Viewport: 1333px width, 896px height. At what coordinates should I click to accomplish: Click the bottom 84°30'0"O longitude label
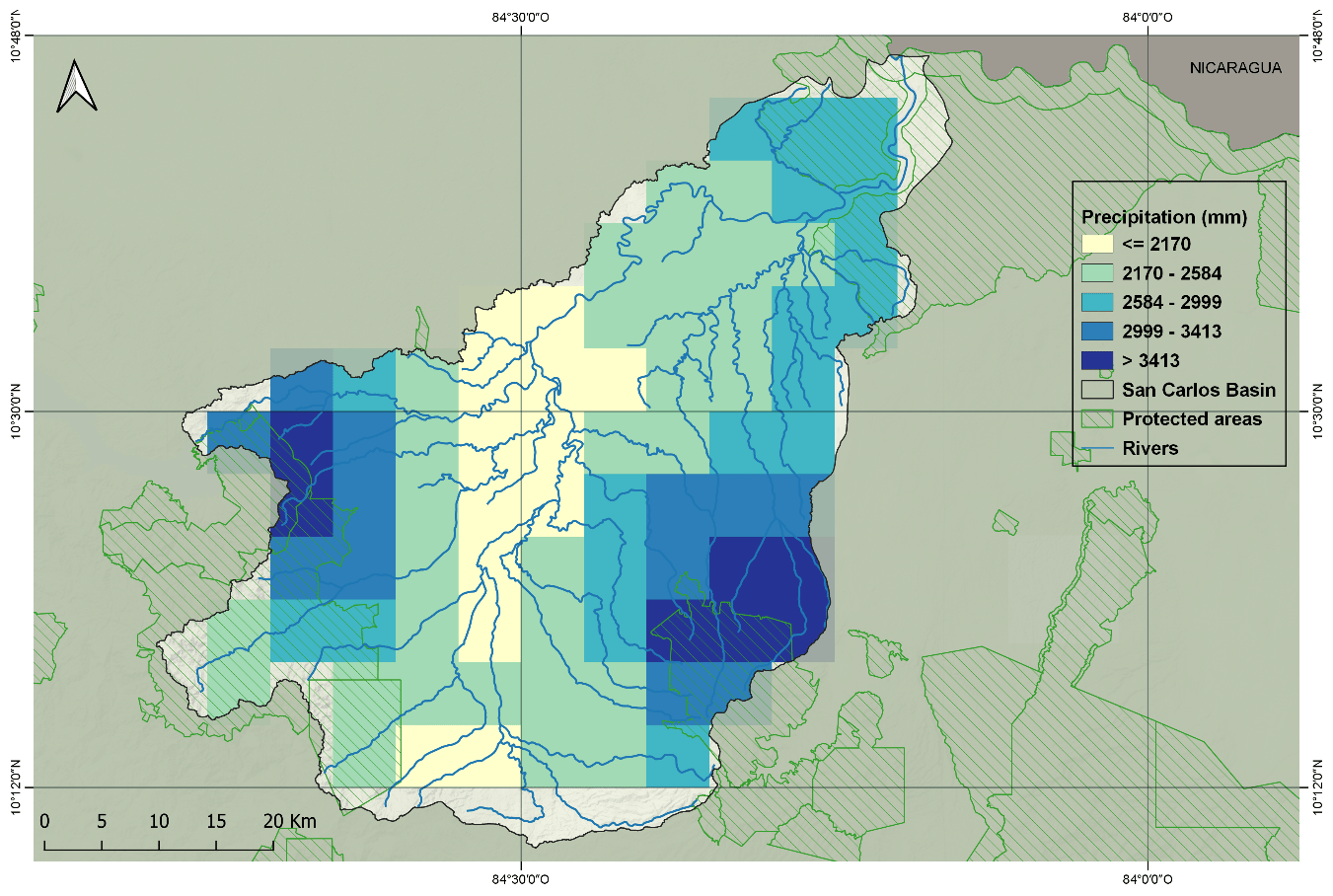pos(520,879)
